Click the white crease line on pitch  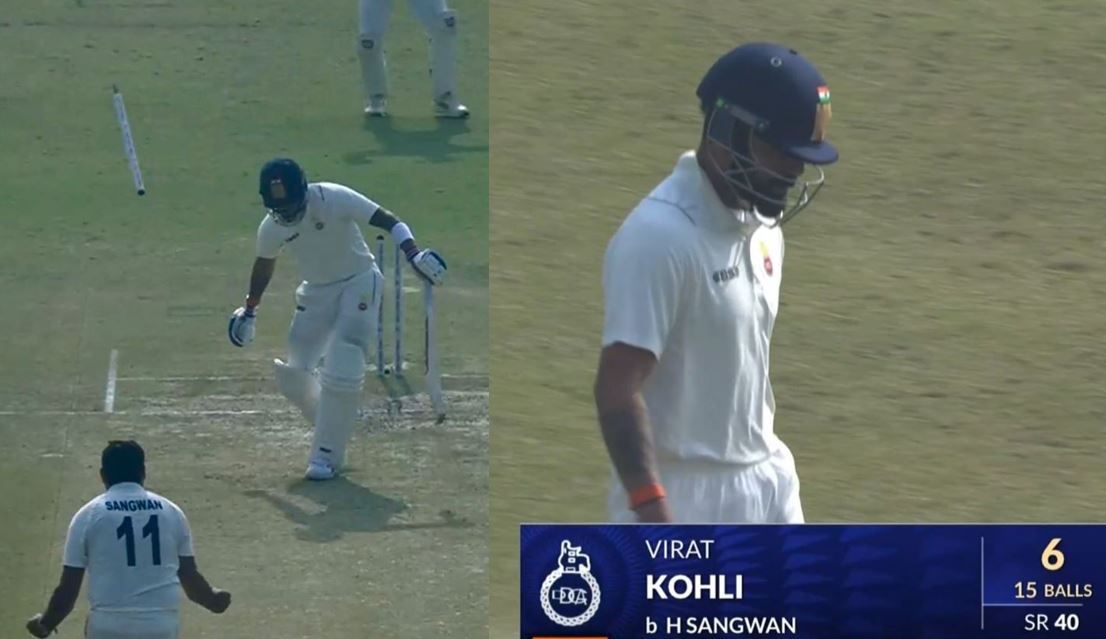pos(111,380)
